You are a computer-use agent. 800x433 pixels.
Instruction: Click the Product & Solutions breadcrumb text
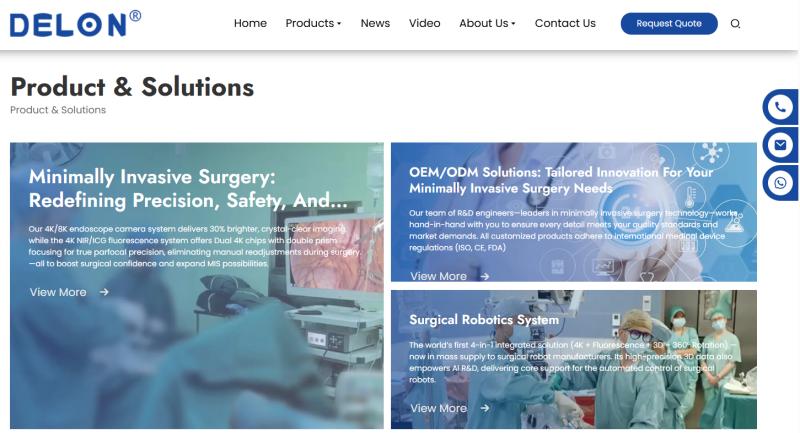(x=58, y=110)
